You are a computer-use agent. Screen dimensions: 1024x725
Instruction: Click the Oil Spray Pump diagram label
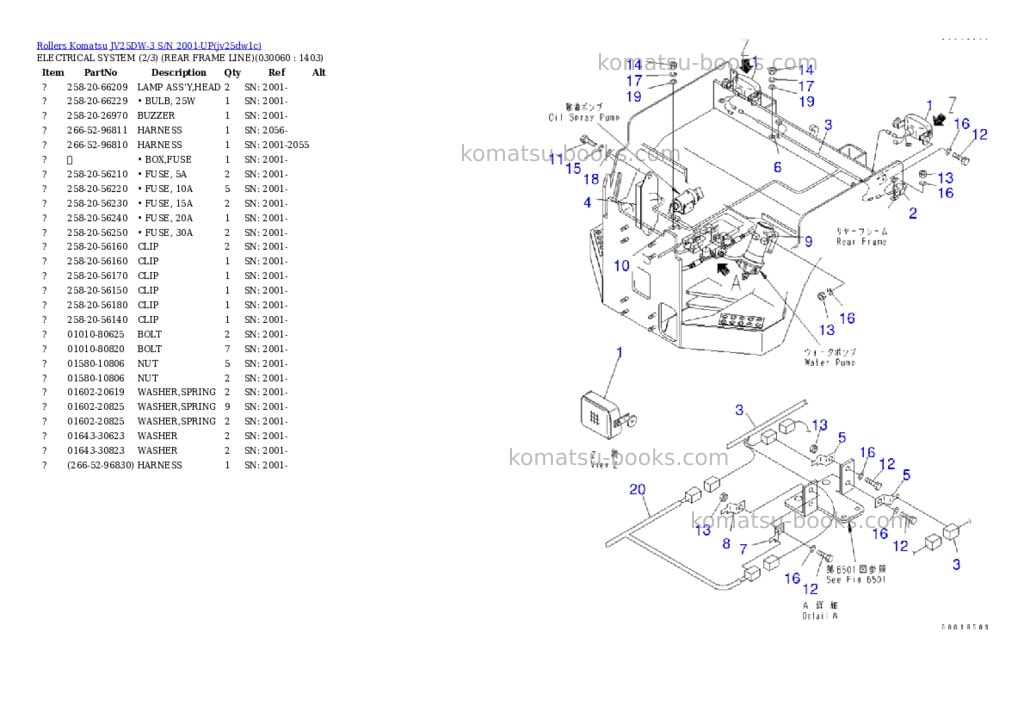coord(584,118)
